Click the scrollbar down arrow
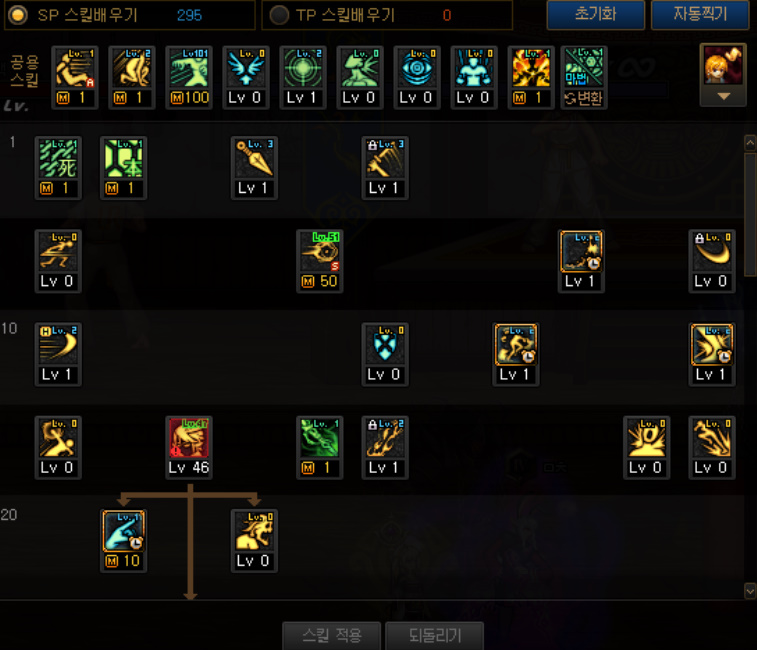 pyautogui.click(x=750, y=591)
